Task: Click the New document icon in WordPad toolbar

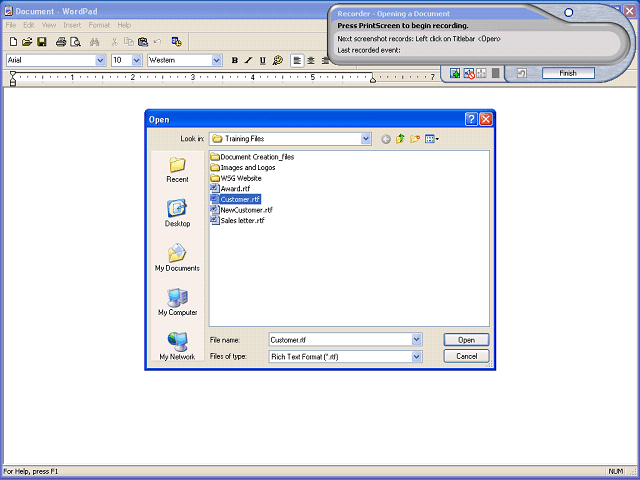Action: click(x=13, y=42)
